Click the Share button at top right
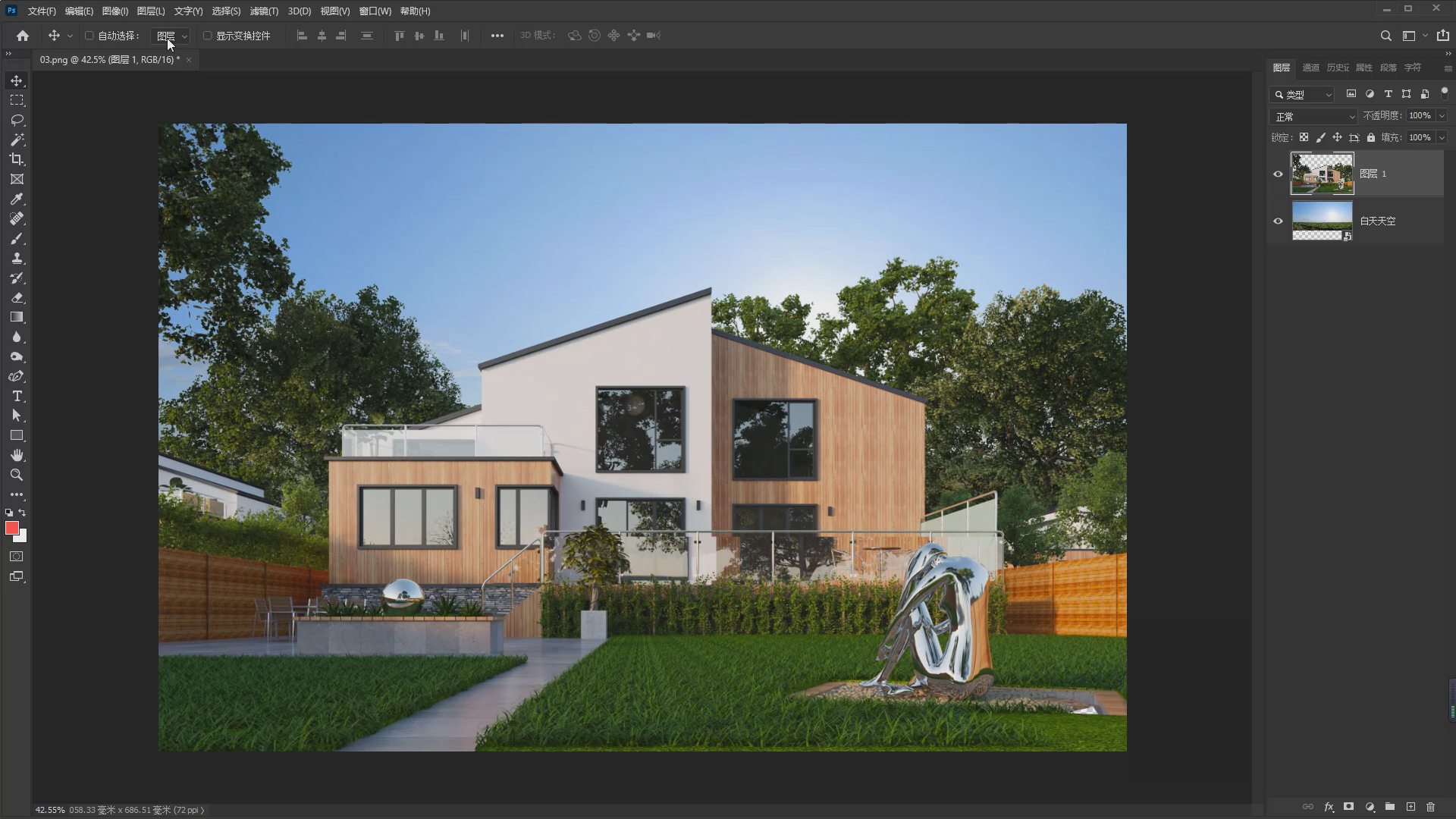1456x819 pixels. pos(1442,36)
